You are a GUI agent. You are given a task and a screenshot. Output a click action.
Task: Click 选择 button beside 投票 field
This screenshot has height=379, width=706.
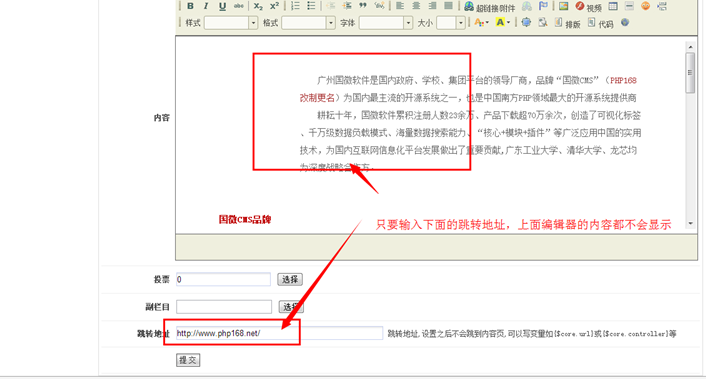pos(290,280)
